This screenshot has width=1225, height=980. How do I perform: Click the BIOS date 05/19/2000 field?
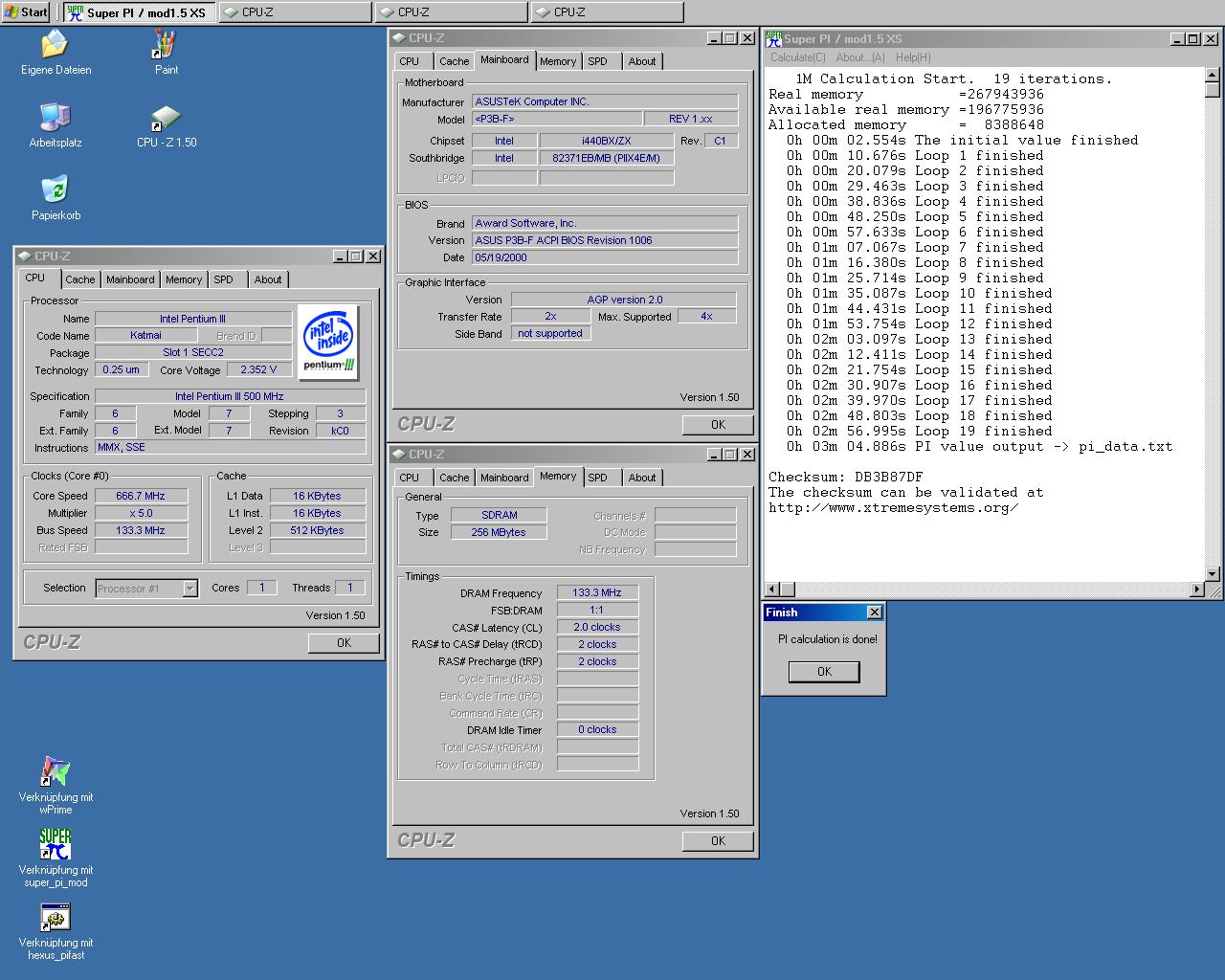(x=605, y=257)
